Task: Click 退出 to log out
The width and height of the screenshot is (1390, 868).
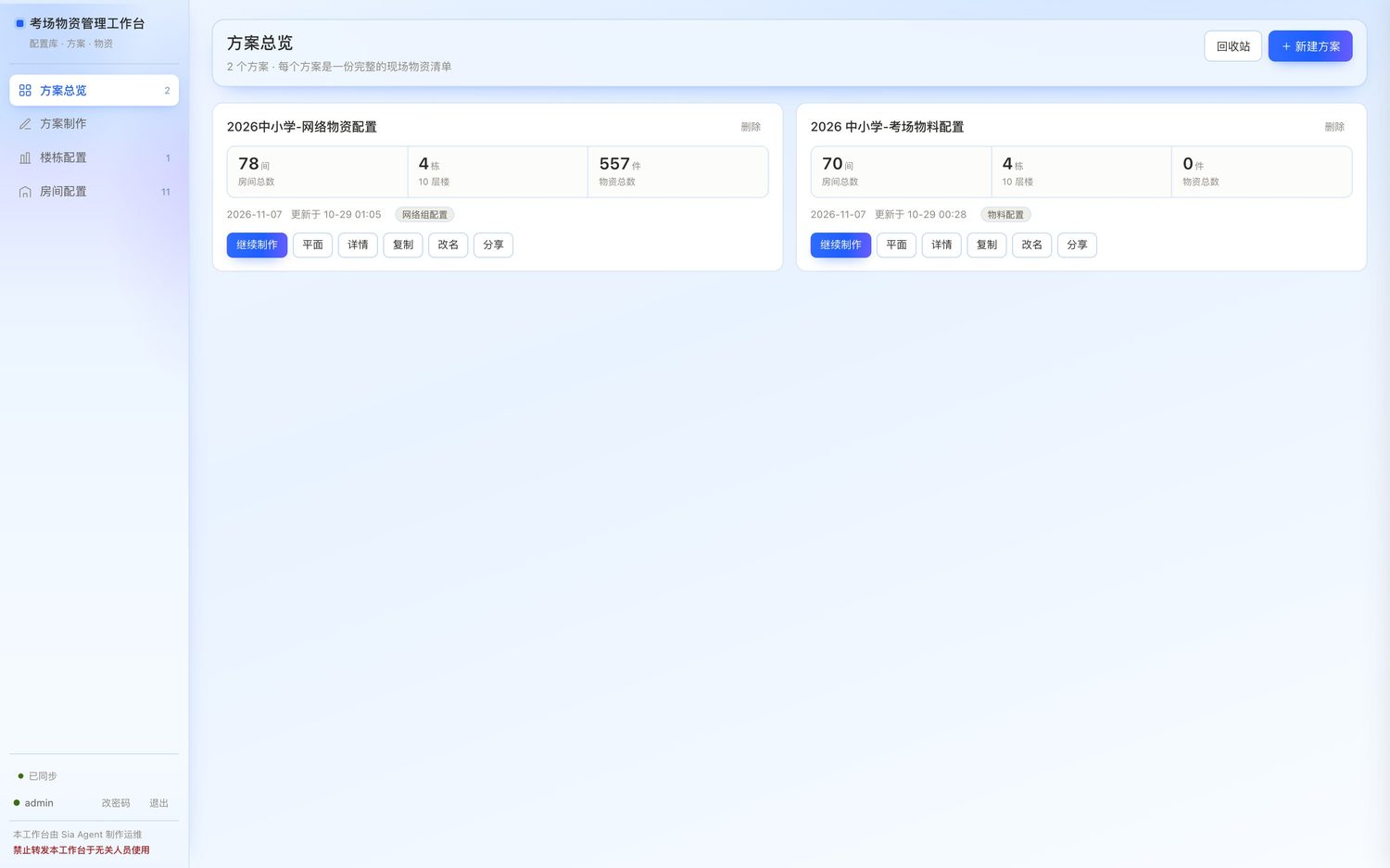Action: tap(159, 803)
